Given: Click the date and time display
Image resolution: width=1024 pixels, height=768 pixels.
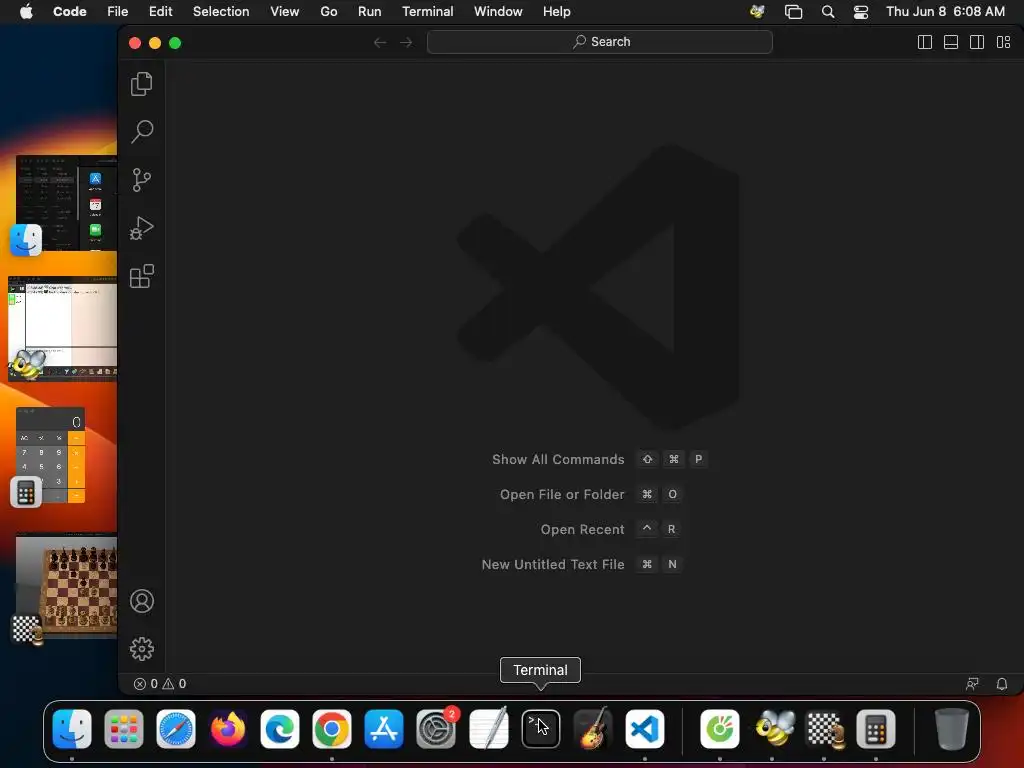Looking at the screenshot, I should (x=945, y=12).
